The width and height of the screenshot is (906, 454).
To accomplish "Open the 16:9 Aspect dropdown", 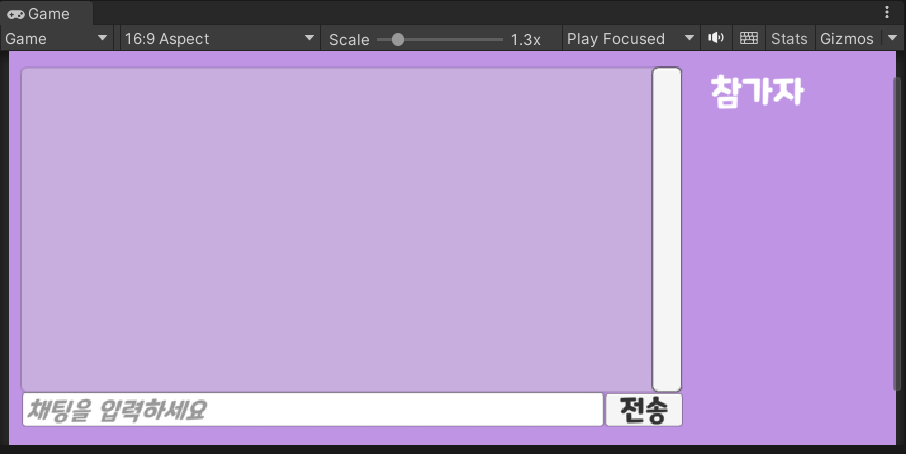I will coord(220,39).
